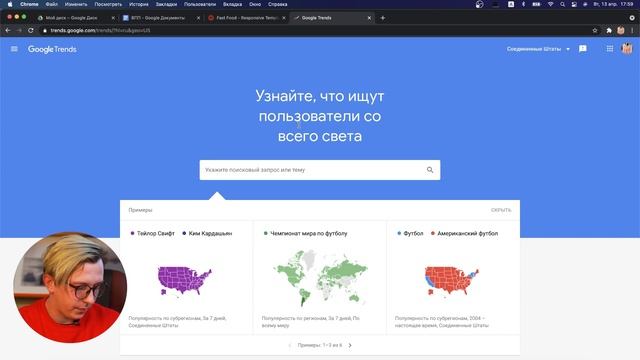
Task: Go to next examples with right chevron
Action: click(350, 345)
